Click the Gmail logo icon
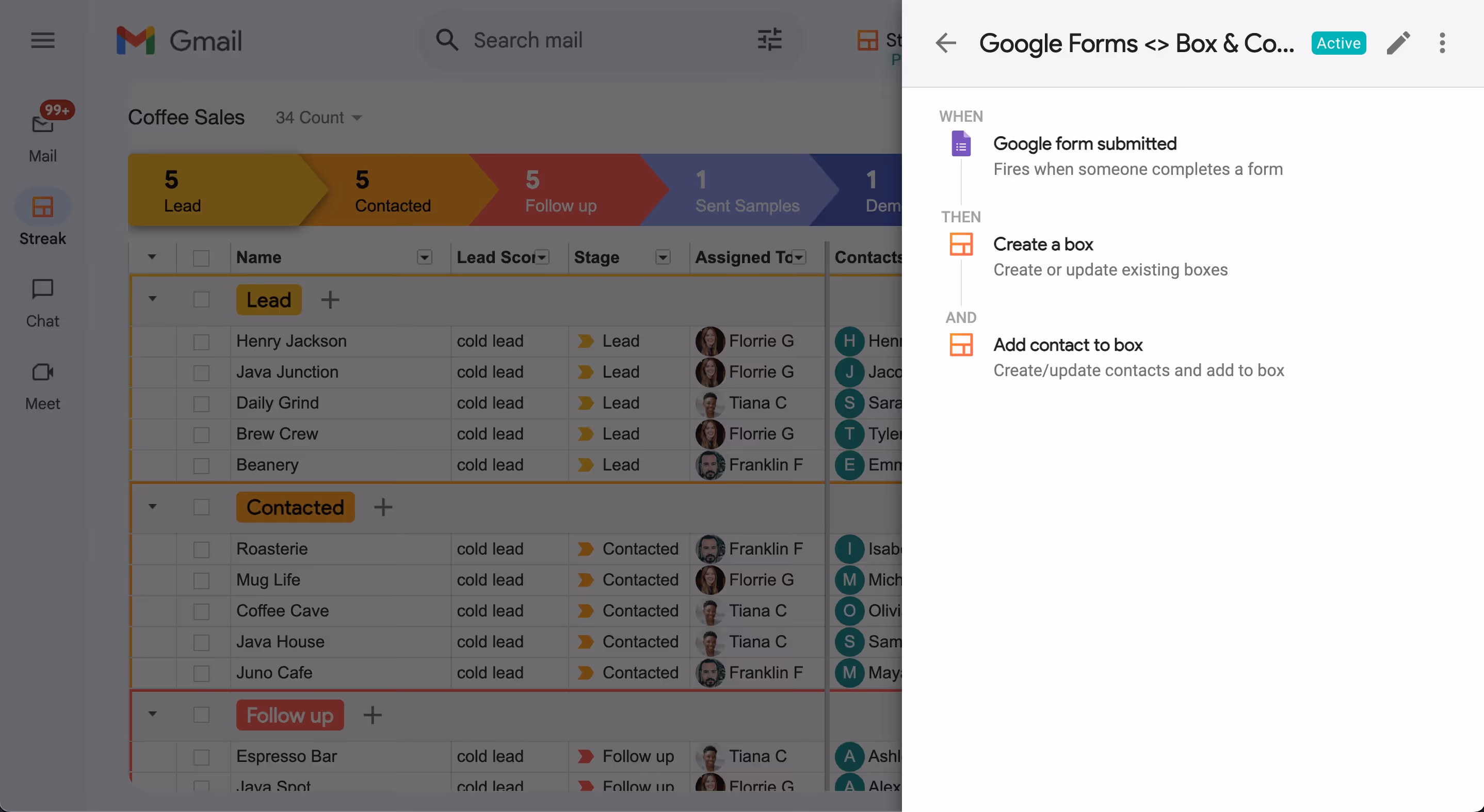 (x=135, y=40)
